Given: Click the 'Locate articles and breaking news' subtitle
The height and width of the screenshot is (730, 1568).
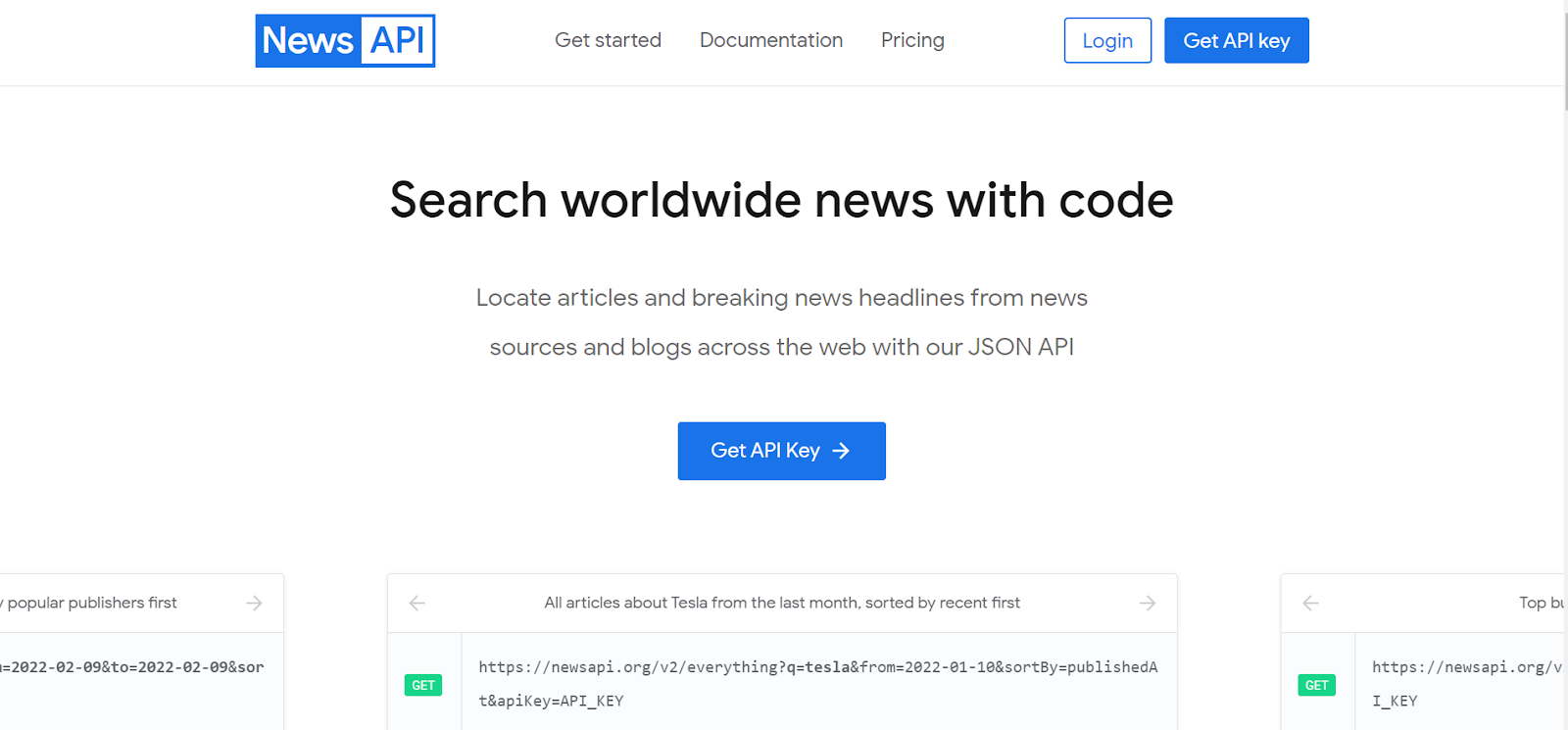Looking at the screenshot, I should point(782,322).
